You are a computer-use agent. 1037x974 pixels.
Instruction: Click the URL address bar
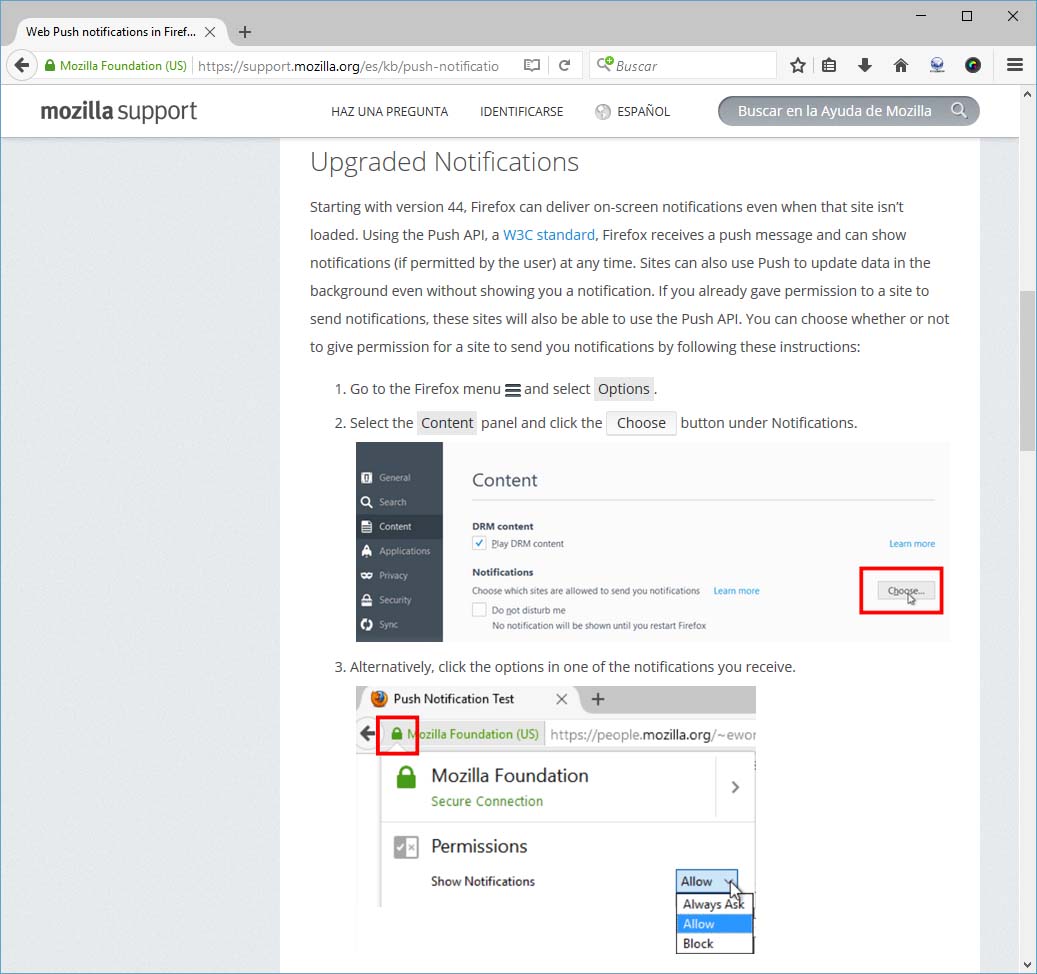pyautogui.click(x=349, y=66)
